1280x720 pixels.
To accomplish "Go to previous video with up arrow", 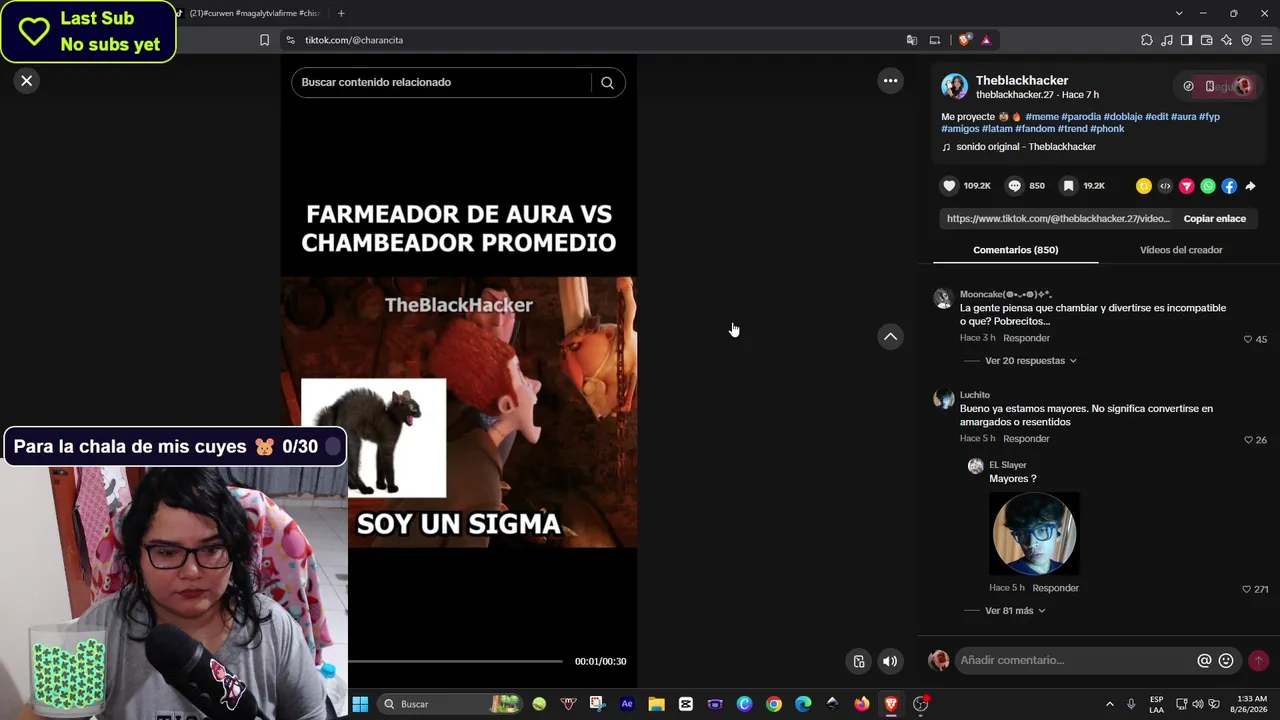I will click(x=890, y=337).
